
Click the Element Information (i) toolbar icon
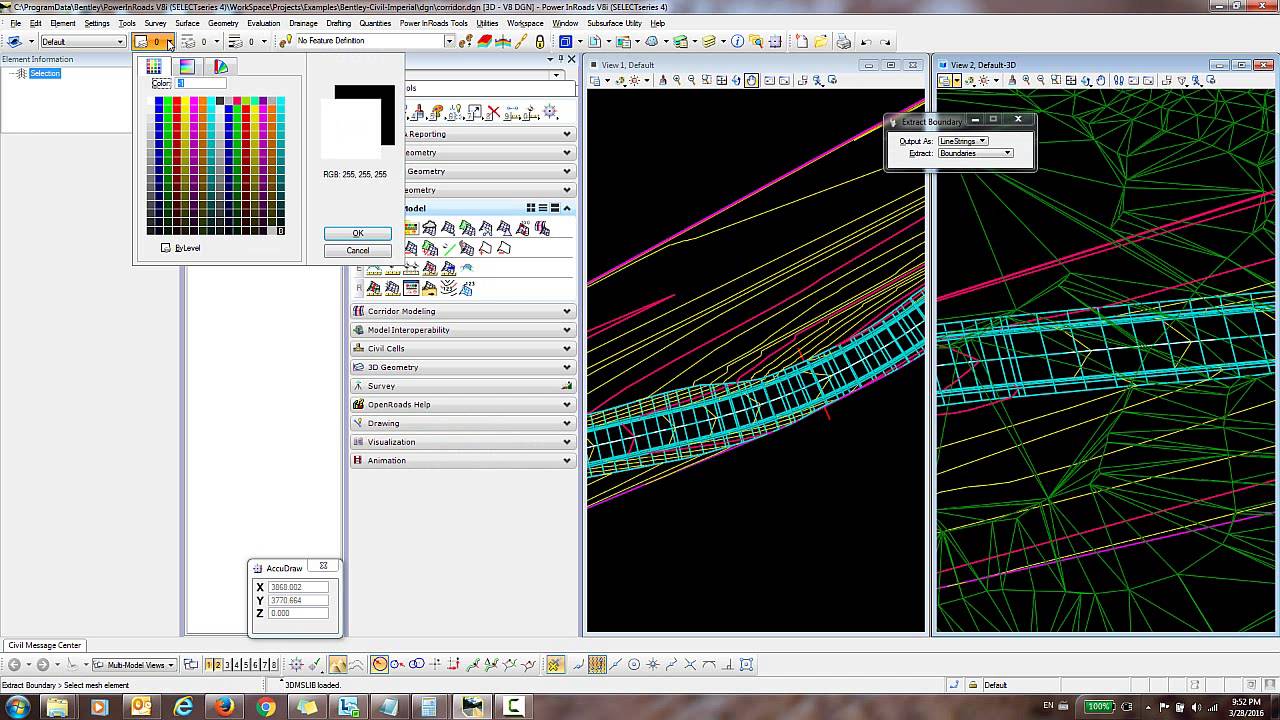[x=738, y=42]
